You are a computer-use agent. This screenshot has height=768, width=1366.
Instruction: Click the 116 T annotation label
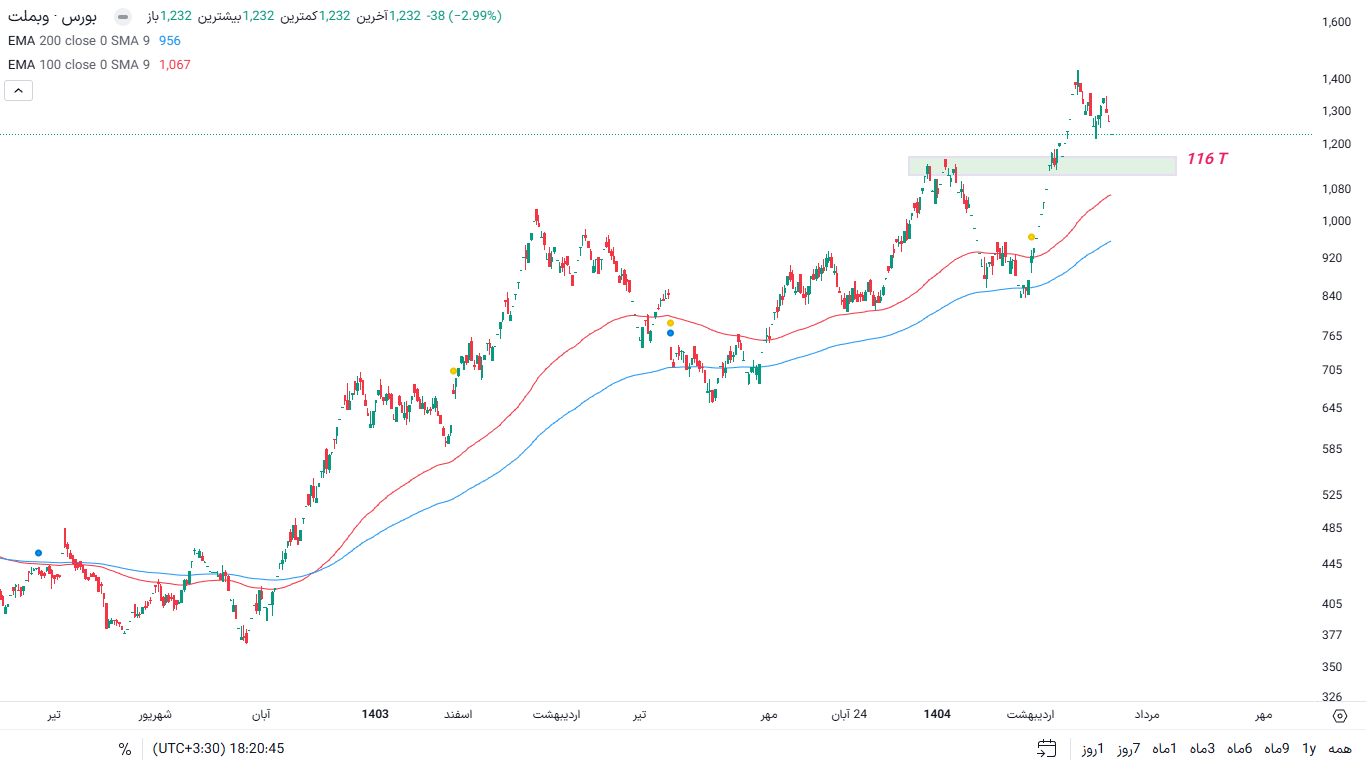tap(1207, 159)
